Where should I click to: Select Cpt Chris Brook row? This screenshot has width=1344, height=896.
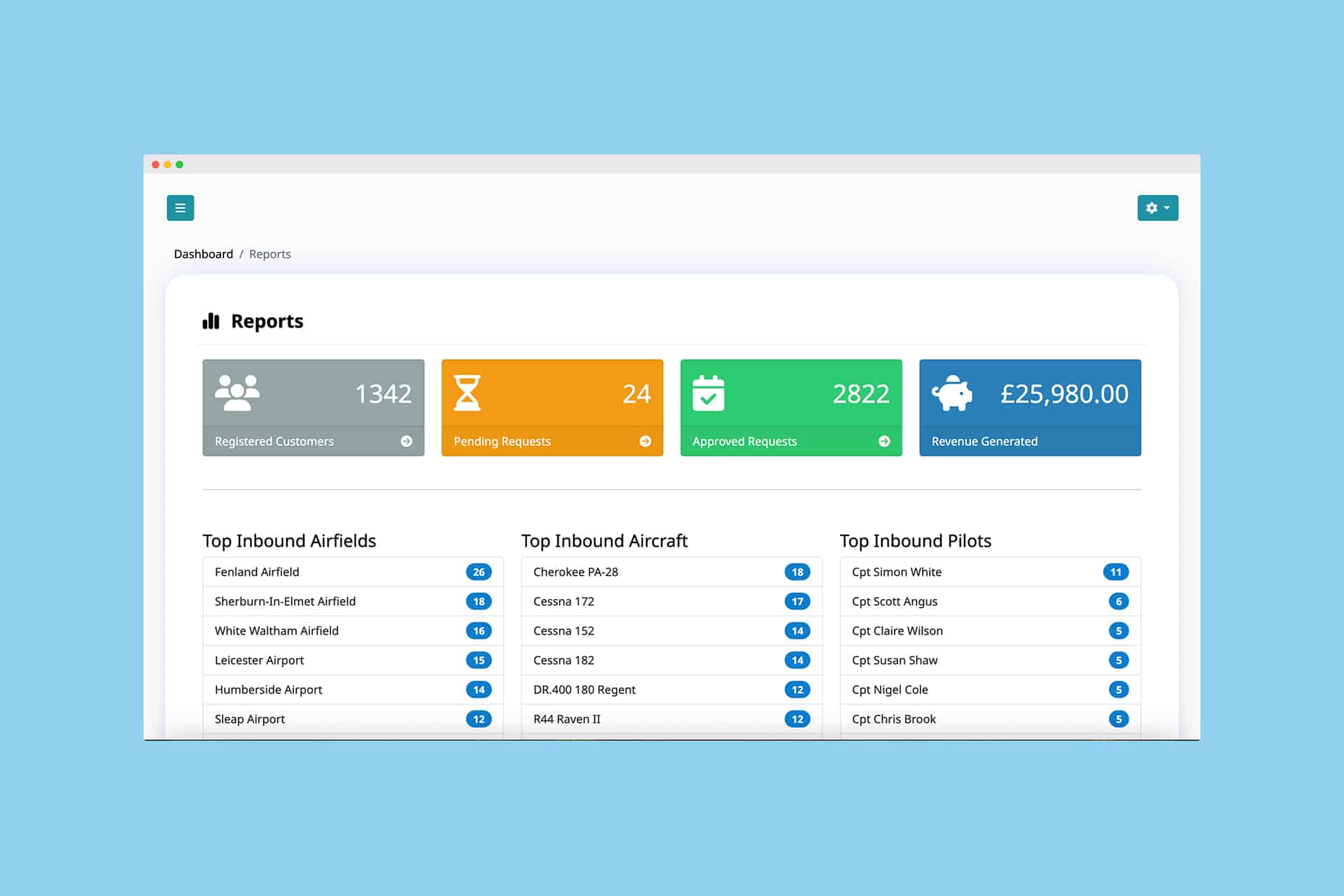pyautogui.click(x=990, y=719)
